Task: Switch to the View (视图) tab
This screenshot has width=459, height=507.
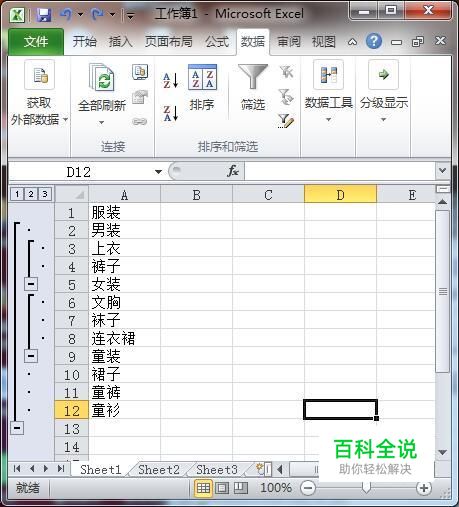Action: (x=323, y=42)
